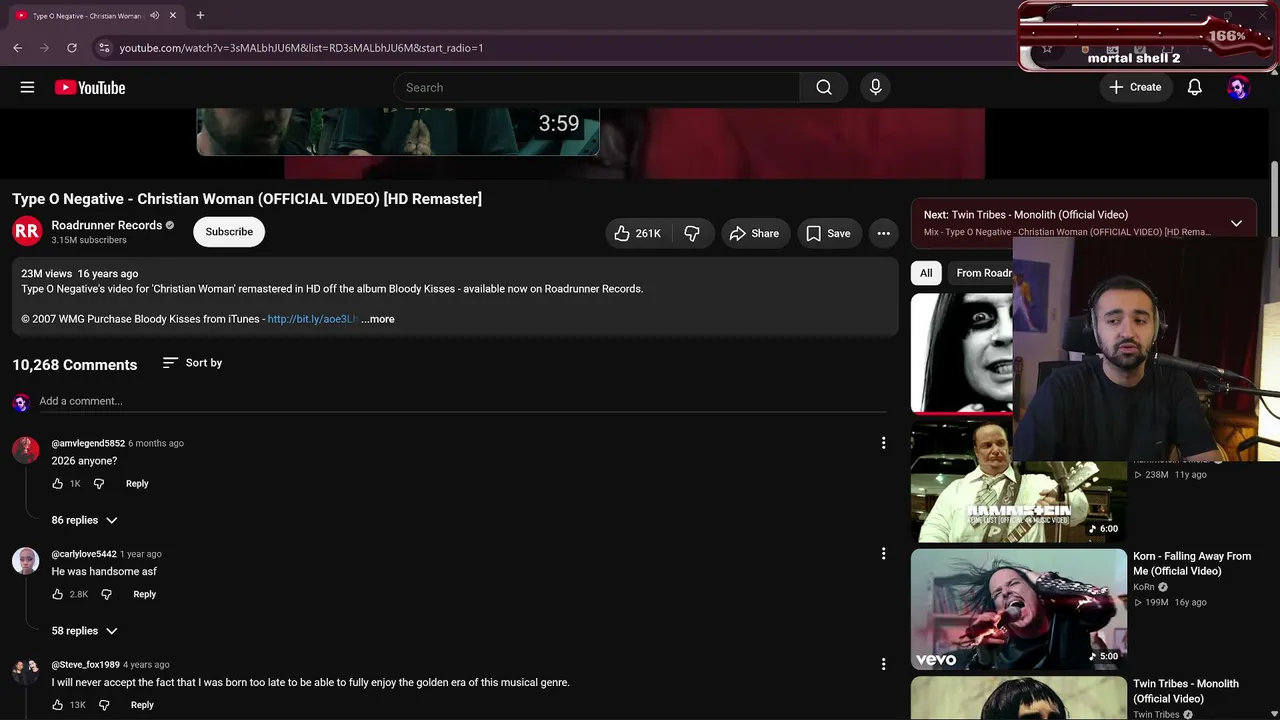Open @Steve_fox1989's channel handle
1280x720 pixels.
click(x=86, y=664)
